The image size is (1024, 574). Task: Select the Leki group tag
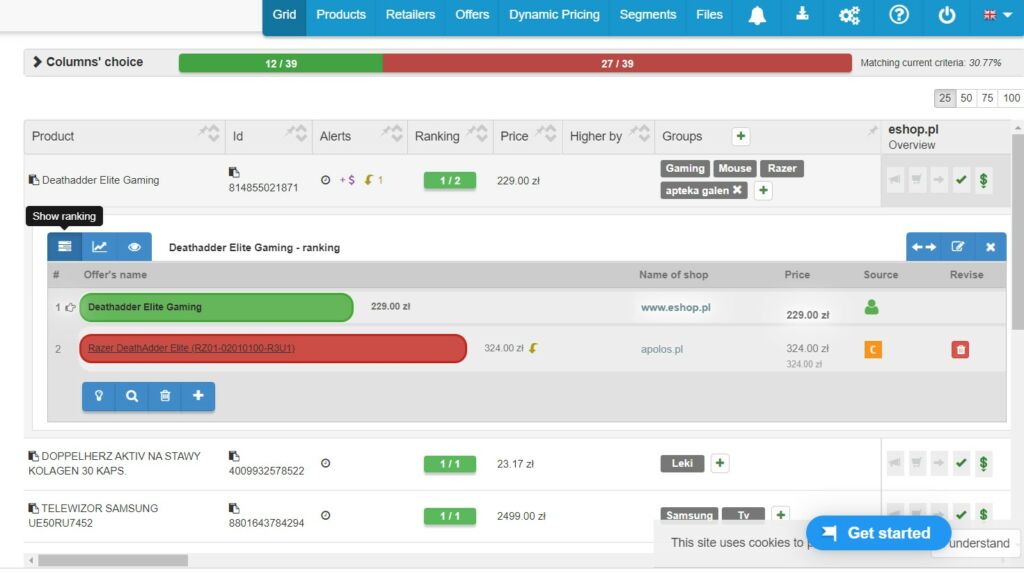coord(682,463)
